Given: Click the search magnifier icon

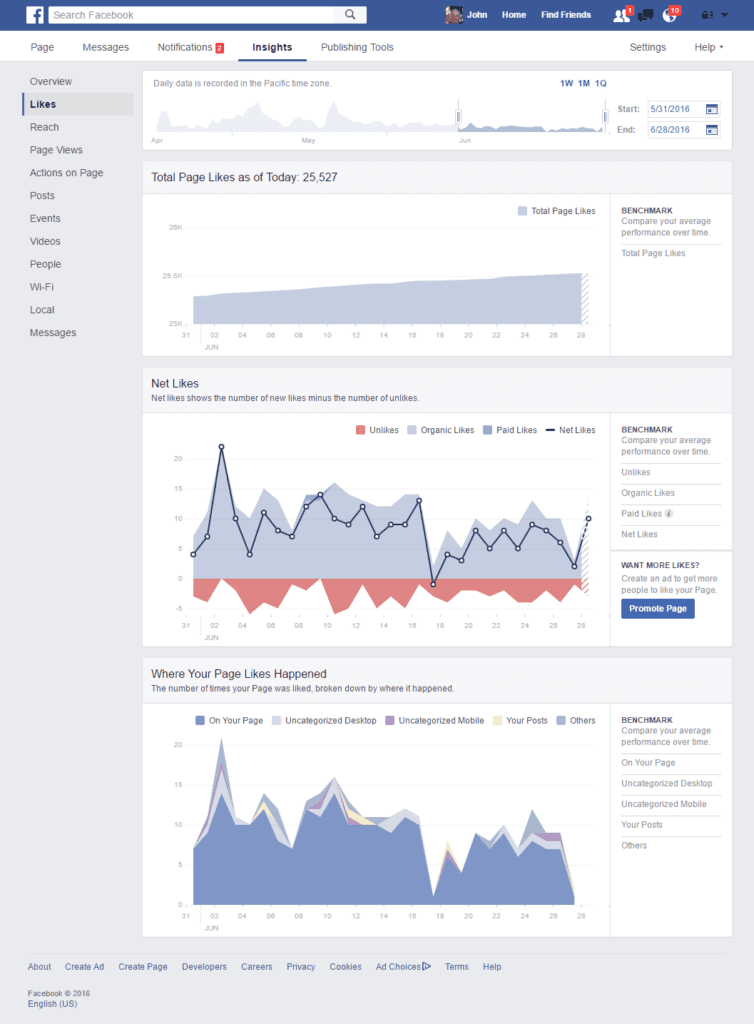Looking at the screenshot, I should click(x=350, y=15).
